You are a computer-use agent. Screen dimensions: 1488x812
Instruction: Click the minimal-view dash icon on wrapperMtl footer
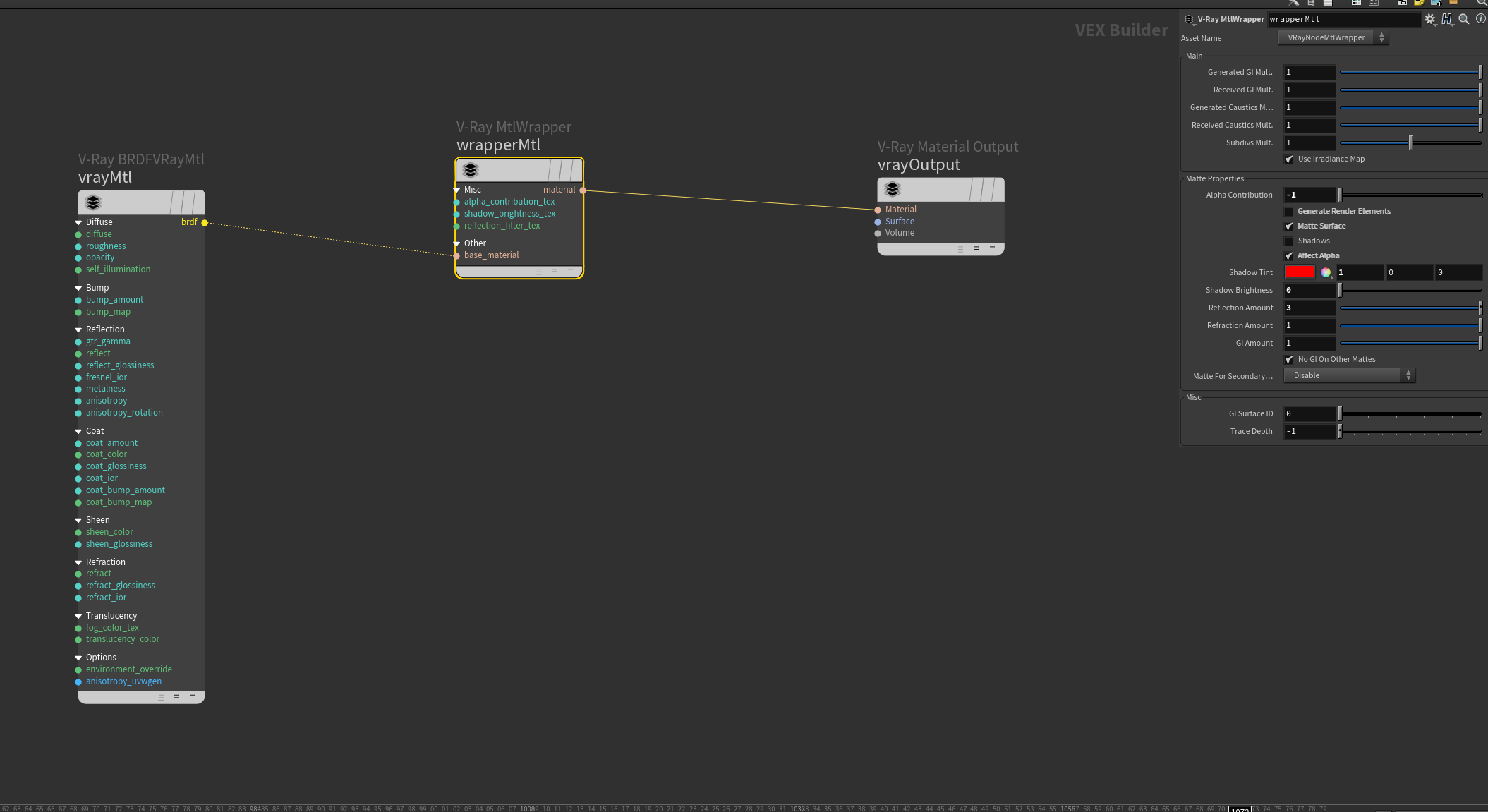(570, 270)
